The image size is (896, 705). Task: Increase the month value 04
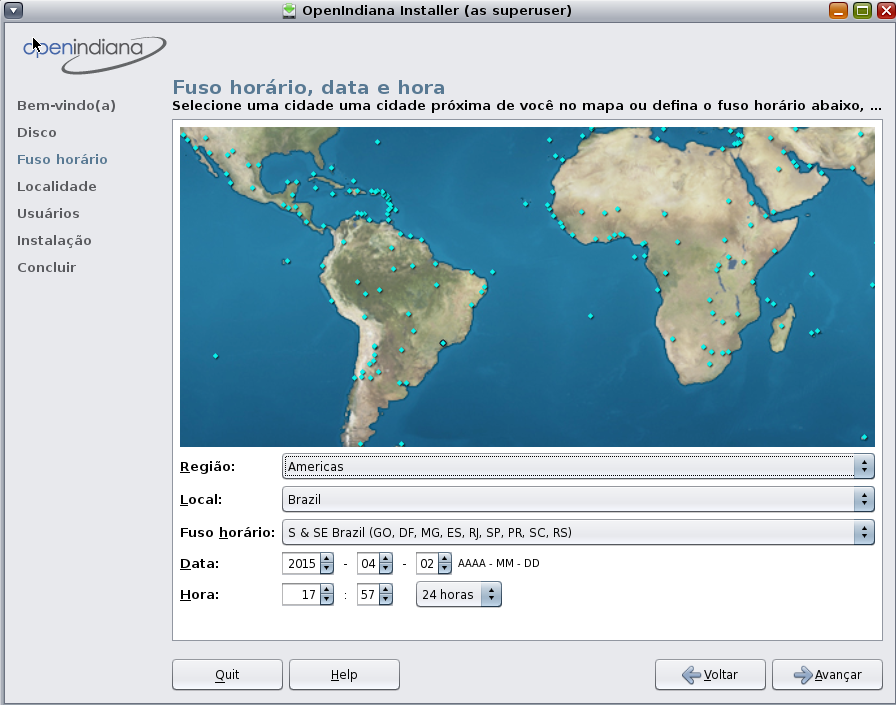click(x=386, y=559)
